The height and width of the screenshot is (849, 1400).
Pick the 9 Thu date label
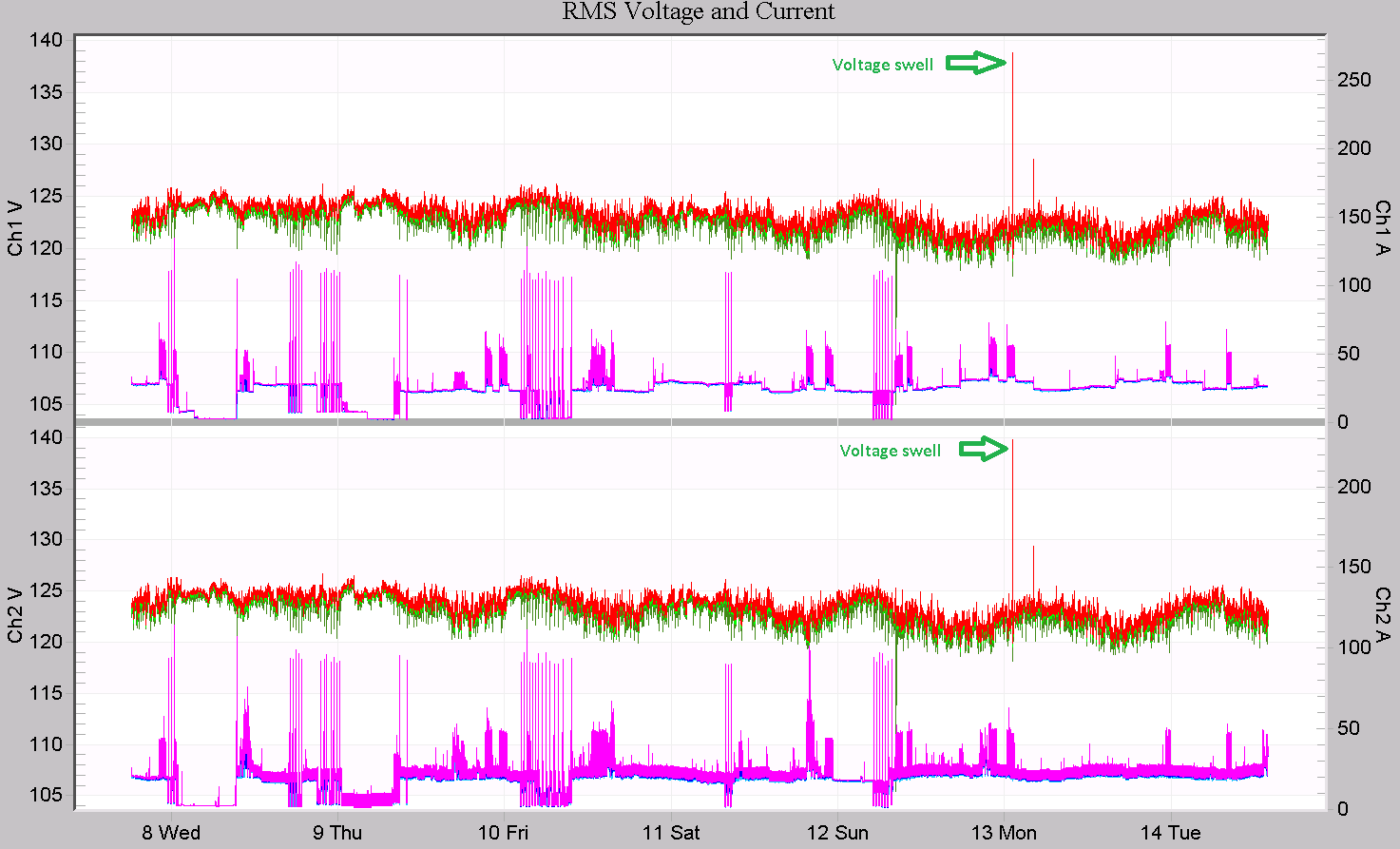coord(337,833)
